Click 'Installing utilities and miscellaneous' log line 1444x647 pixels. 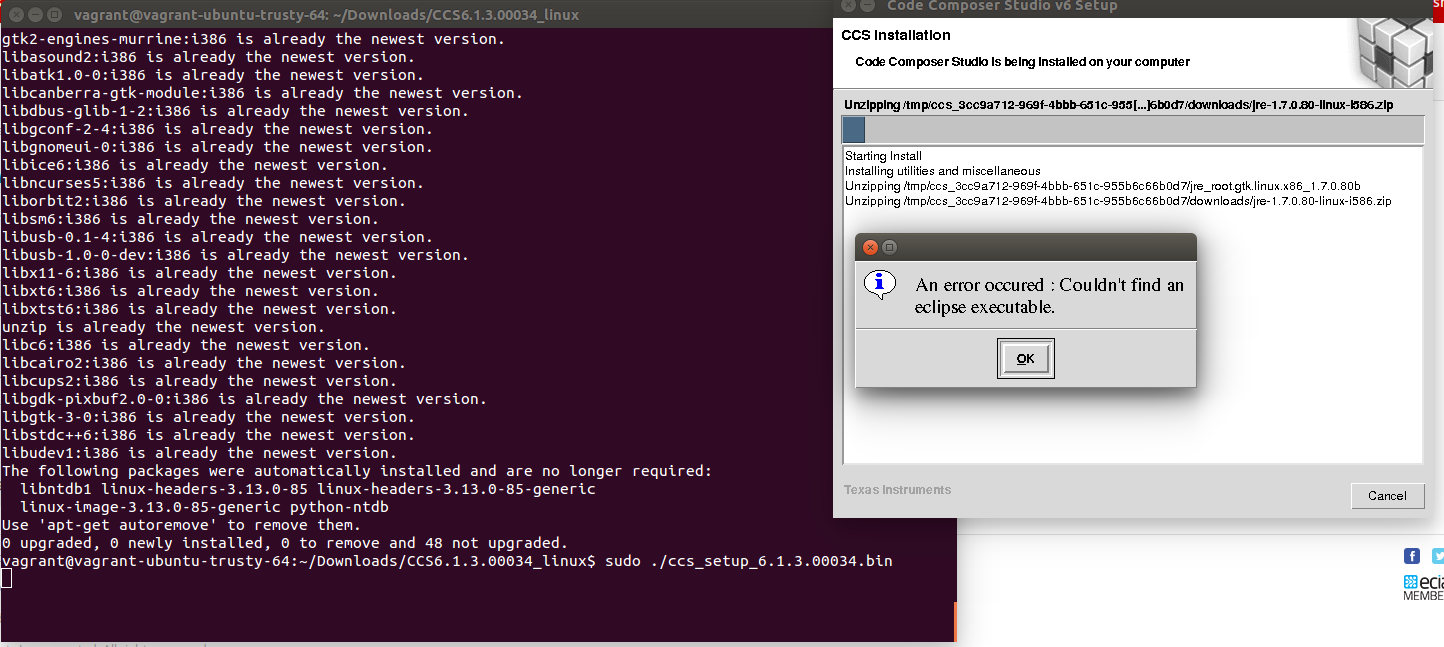(x=942, y=171)
